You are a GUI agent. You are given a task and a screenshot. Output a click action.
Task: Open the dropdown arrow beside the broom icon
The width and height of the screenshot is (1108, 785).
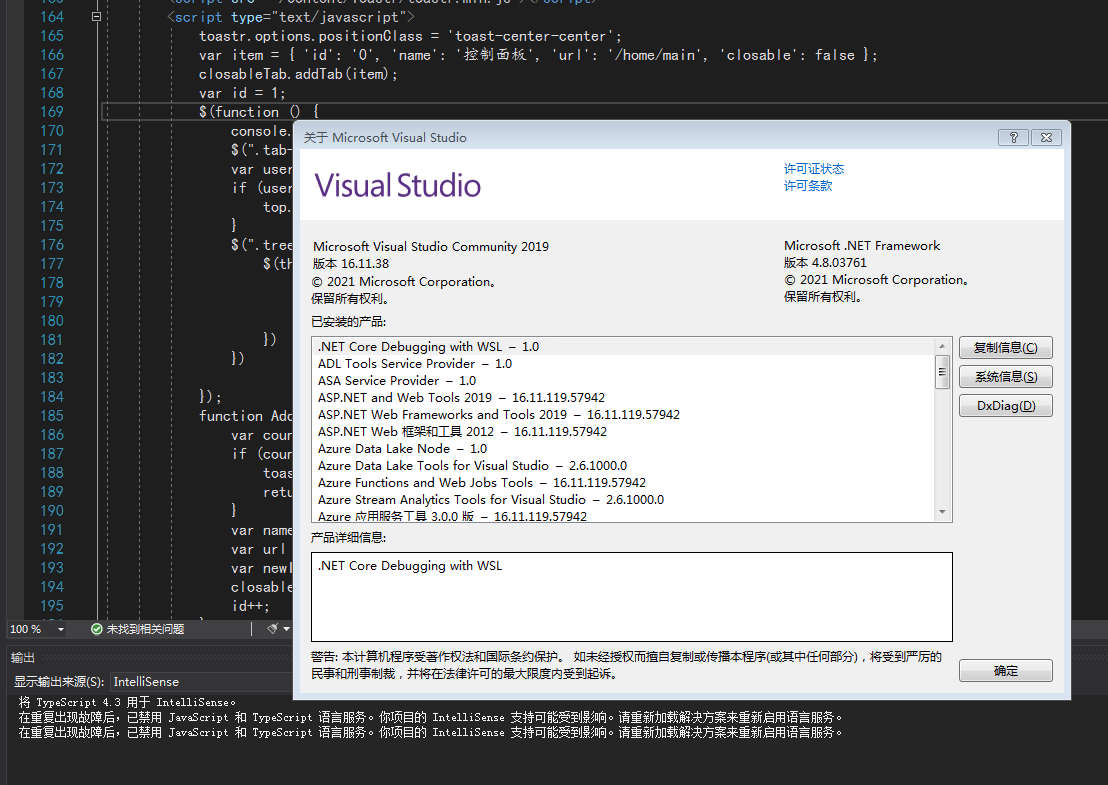pyautogui.click(x=286, y=629)
